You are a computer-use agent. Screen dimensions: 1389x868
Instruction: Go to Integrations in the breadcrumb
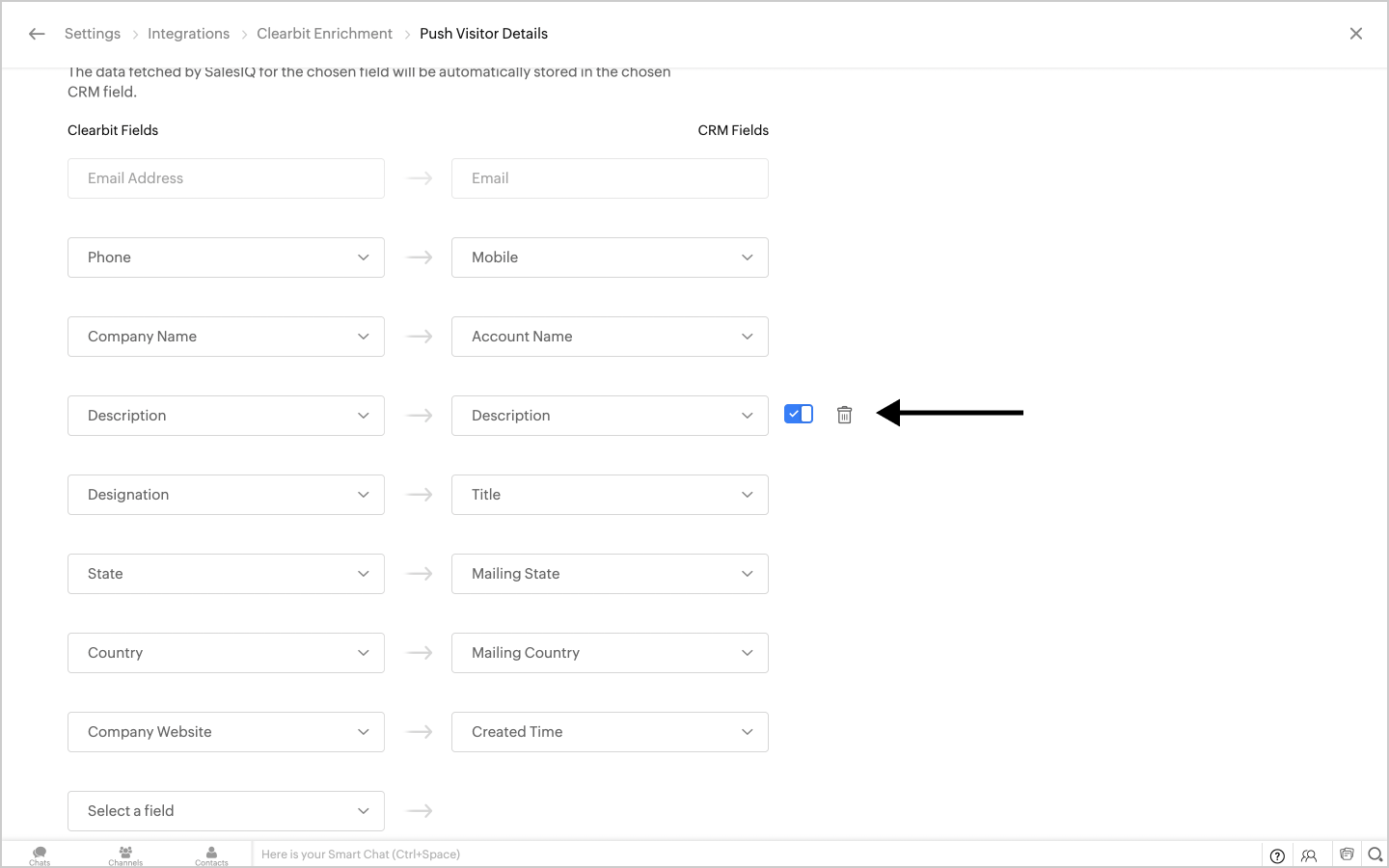[188, 34]
